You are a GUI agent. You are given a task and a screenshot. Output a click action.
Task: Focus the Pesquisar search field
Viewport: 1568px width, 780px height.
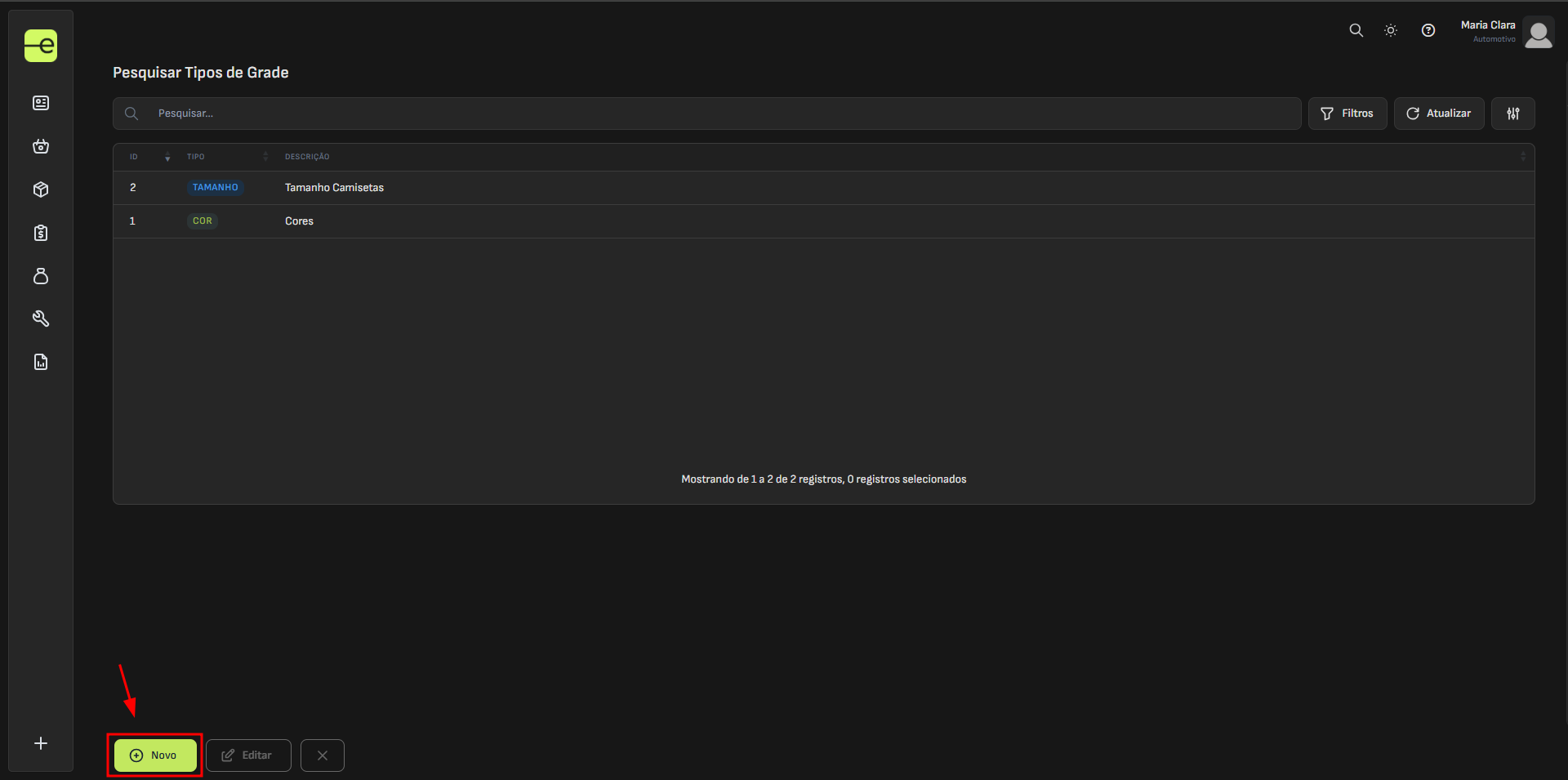[x=719, y=114]
